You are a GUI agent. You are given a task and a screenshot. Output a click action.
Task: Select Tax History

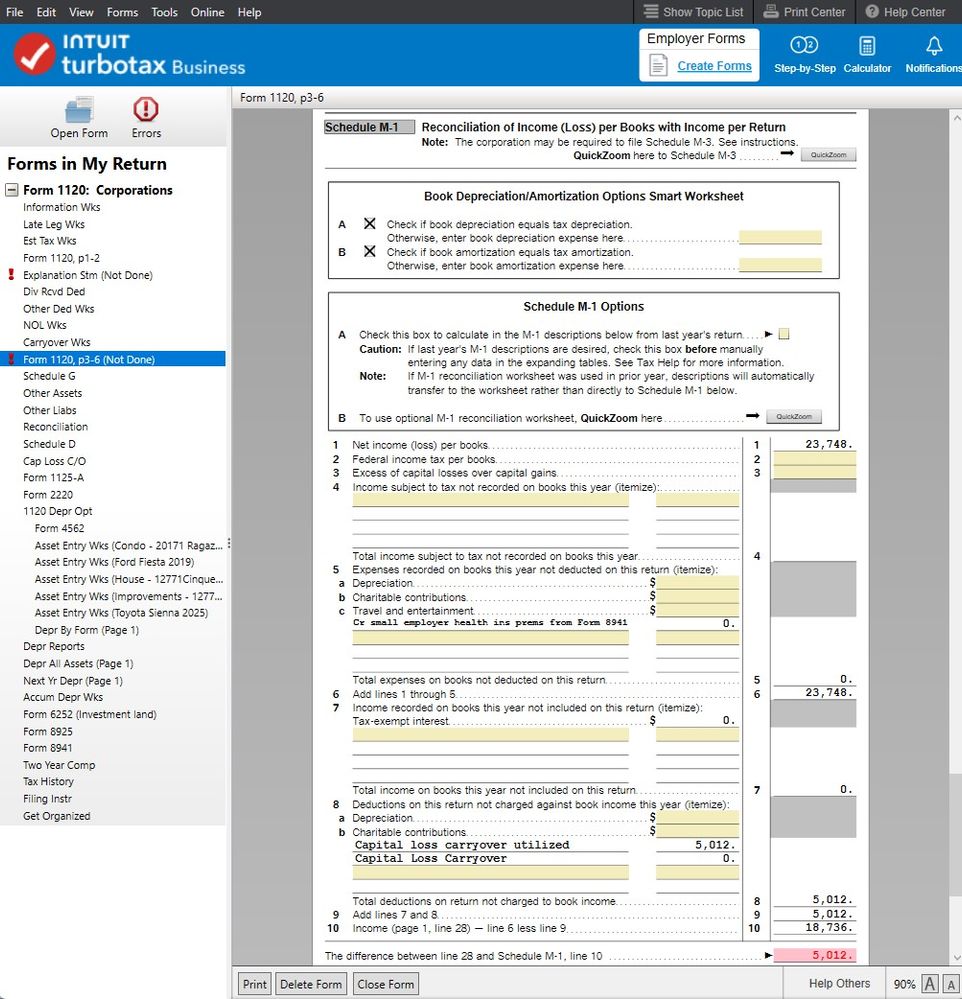pyautogui.click(x=48, y=781)
